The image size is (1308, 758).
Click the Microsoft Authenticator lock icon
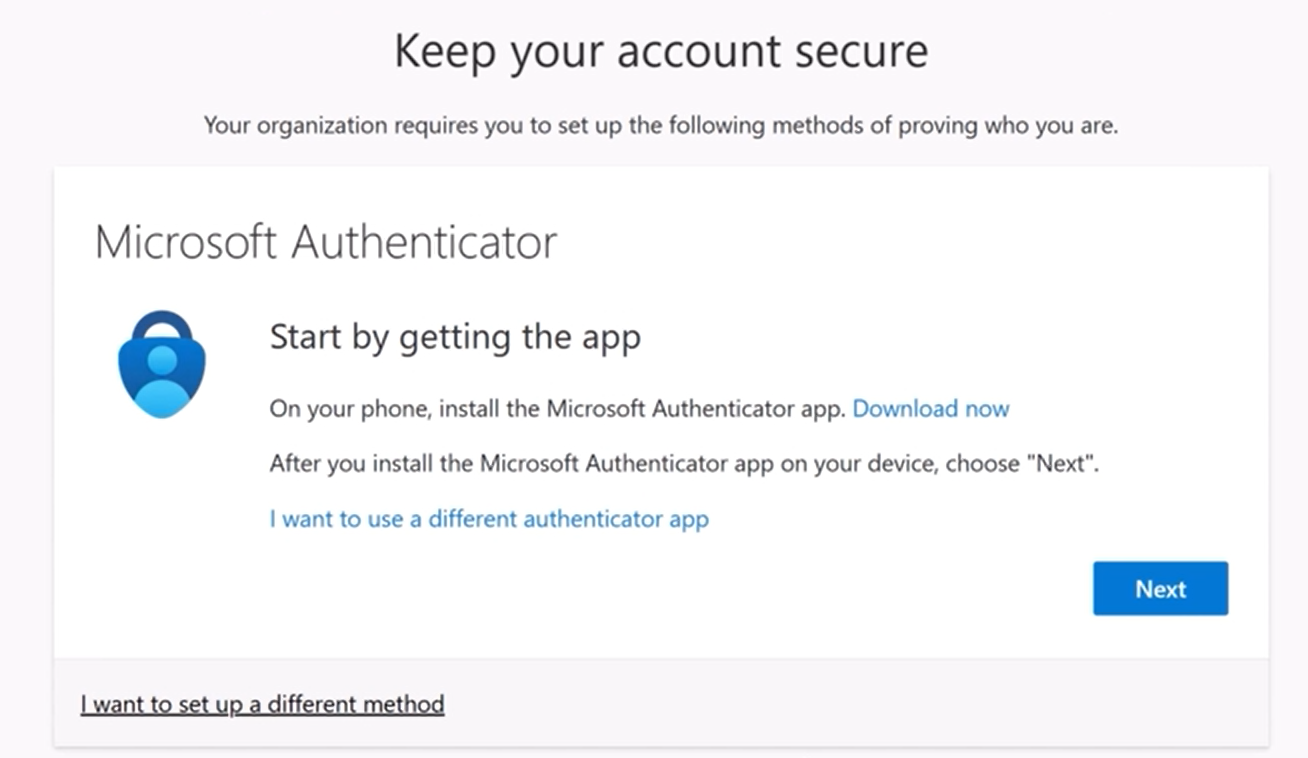click(x=161, y=363)
